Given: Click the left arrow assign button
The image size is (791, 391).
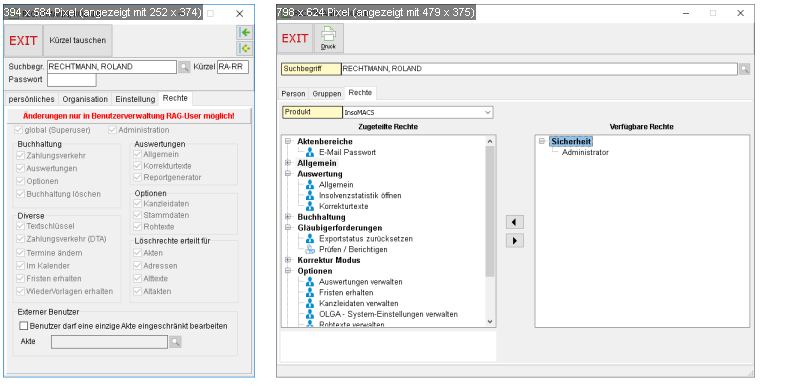Looking at the screenshot, I should tap(515, 222).
